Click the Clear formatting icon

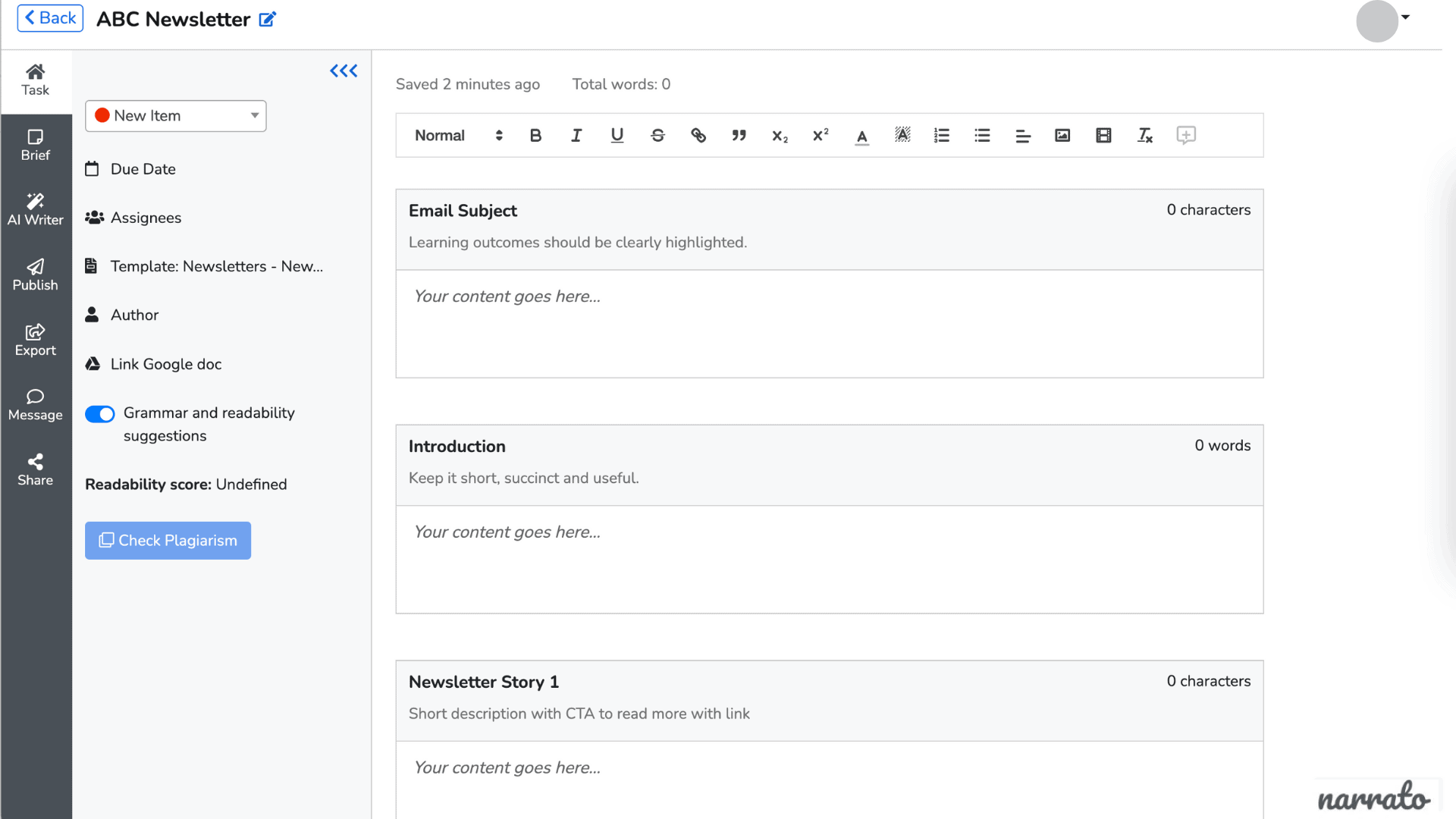tap(1145, 135)
